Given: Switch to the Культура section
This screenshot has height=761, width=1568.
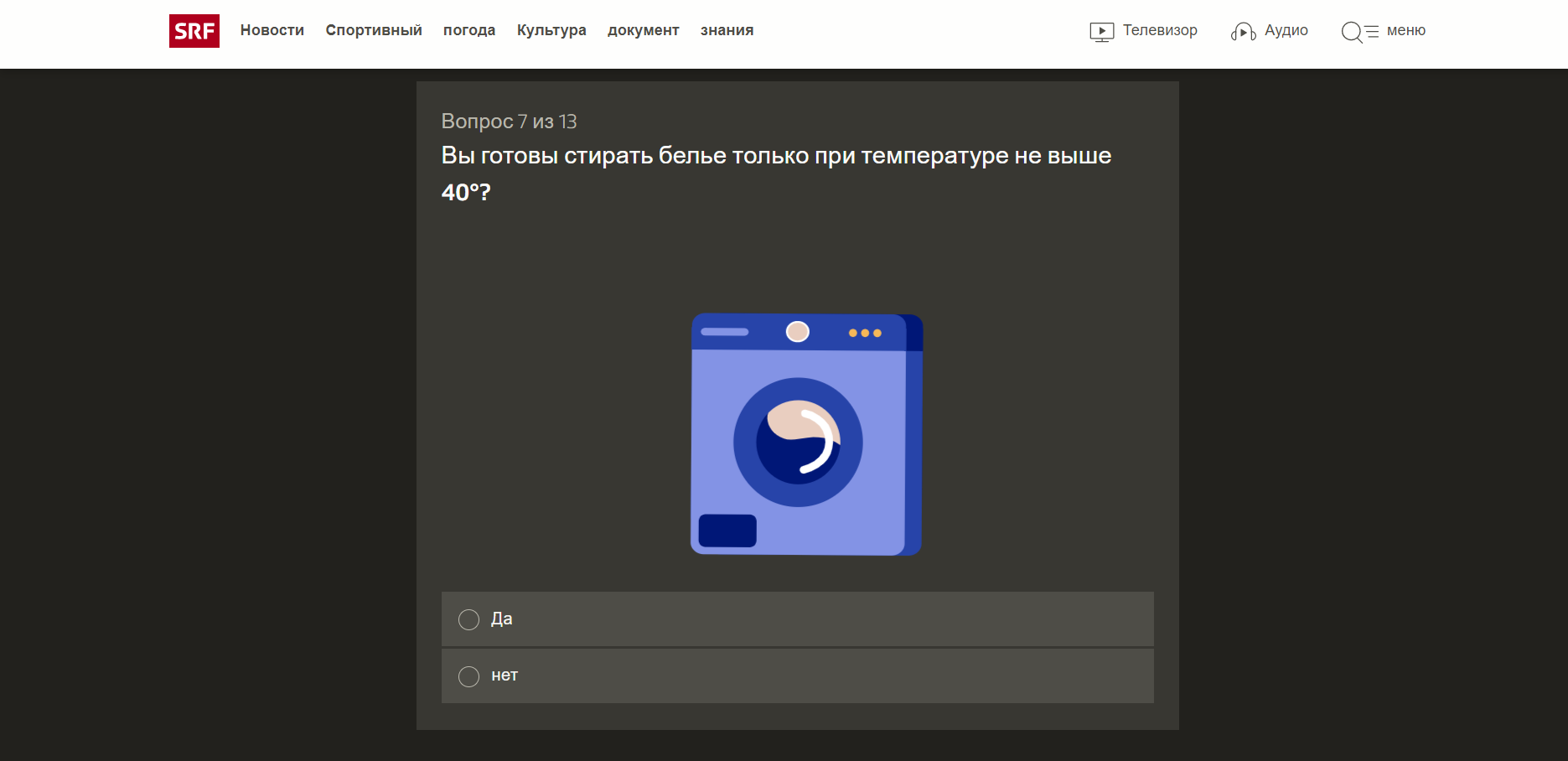Looking at the screenshot, I should (x=551, y=30).
